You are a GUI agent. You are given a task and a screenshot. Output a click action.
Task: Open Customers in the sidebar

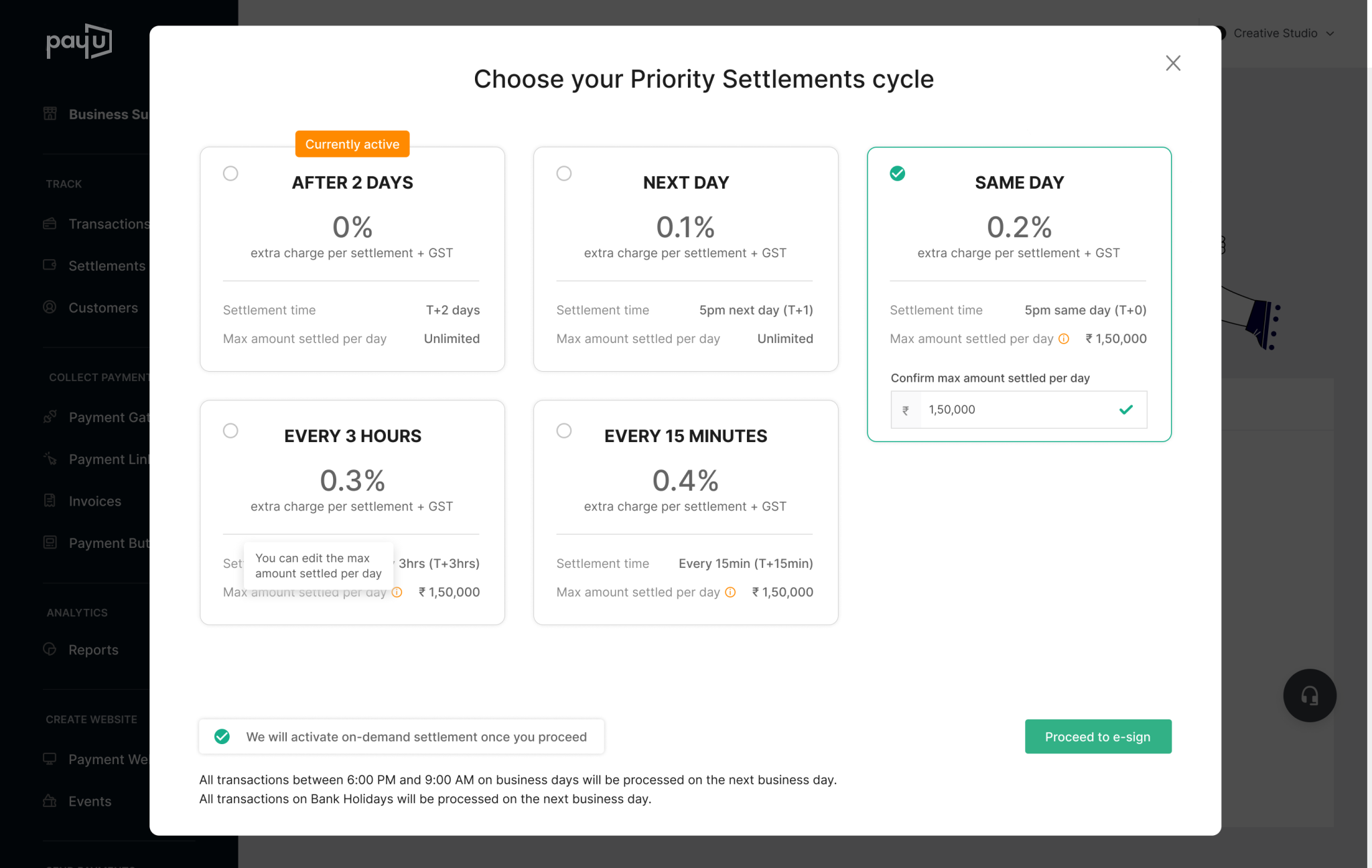pos(103,308)
